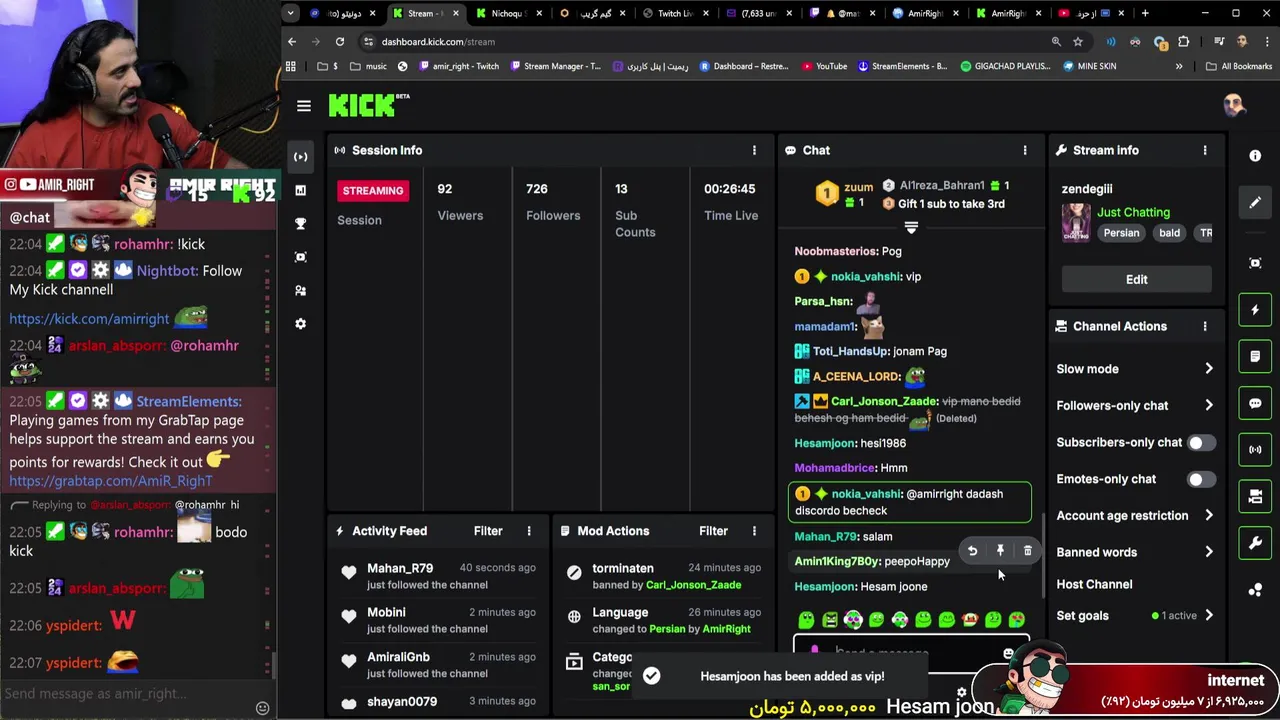
Task: Open Stream info three-dot options
Action: pyautogui.click(x=1204, y=150)
